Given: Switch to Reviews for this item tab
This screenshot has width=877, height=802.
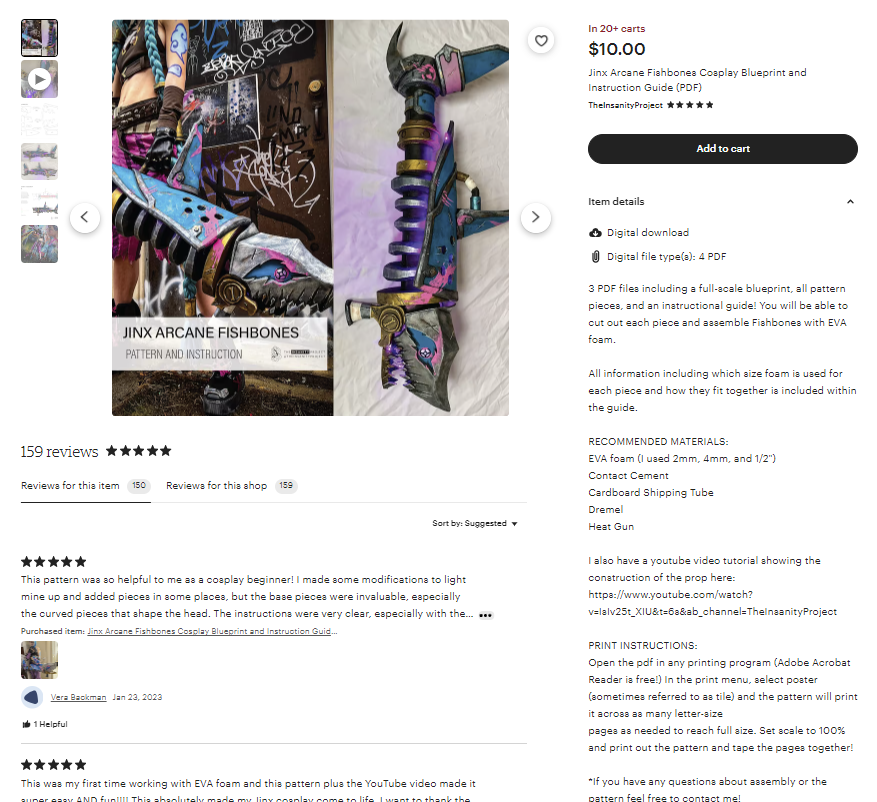Looking at the screenshot, I should [x=86, y=485].
